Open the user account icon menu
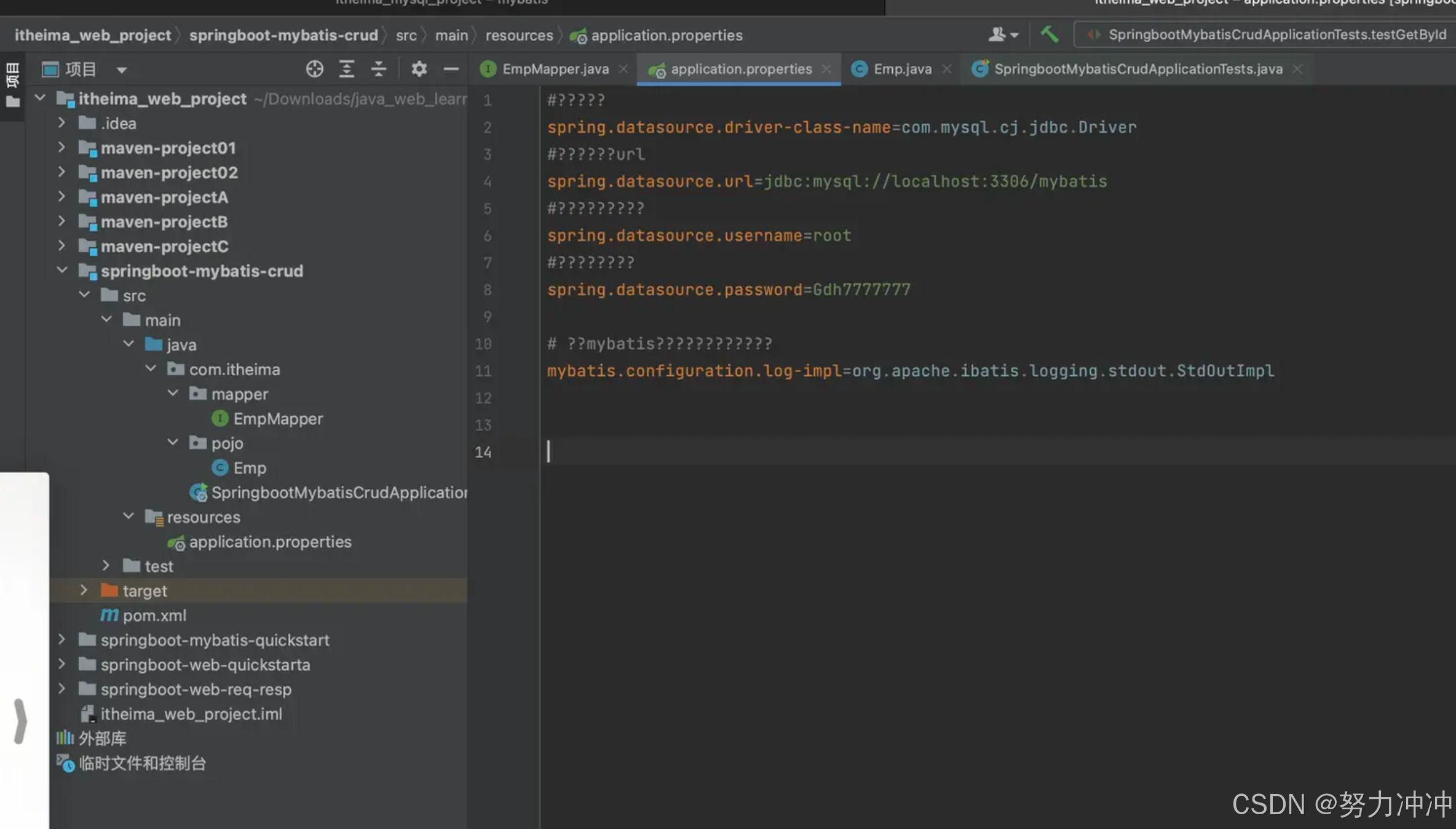The height and width of the screenshot is (829, 1456). (1002, 34)
